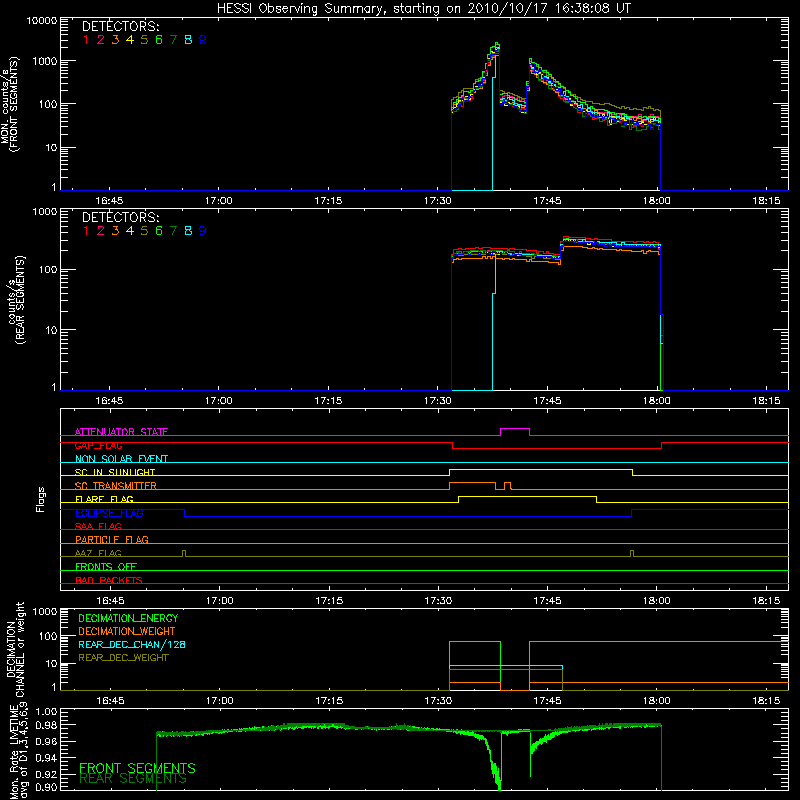This screenshot has height=800, width=800.
Task: Click the GAP_FLAG label
Action: tap(98, 445)
